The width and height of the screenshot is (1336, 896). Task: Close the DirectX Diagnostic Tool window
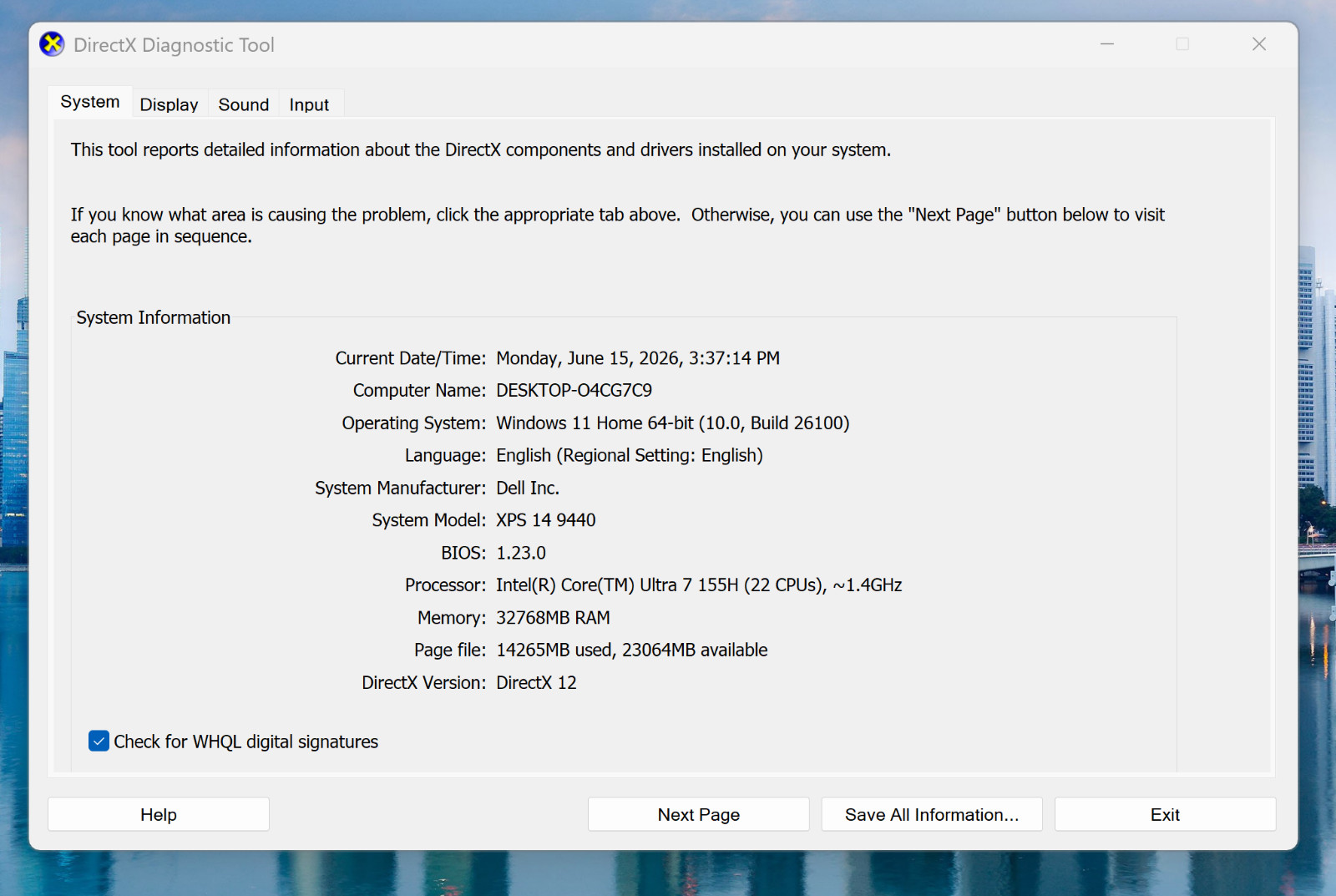click(1259, 44)
